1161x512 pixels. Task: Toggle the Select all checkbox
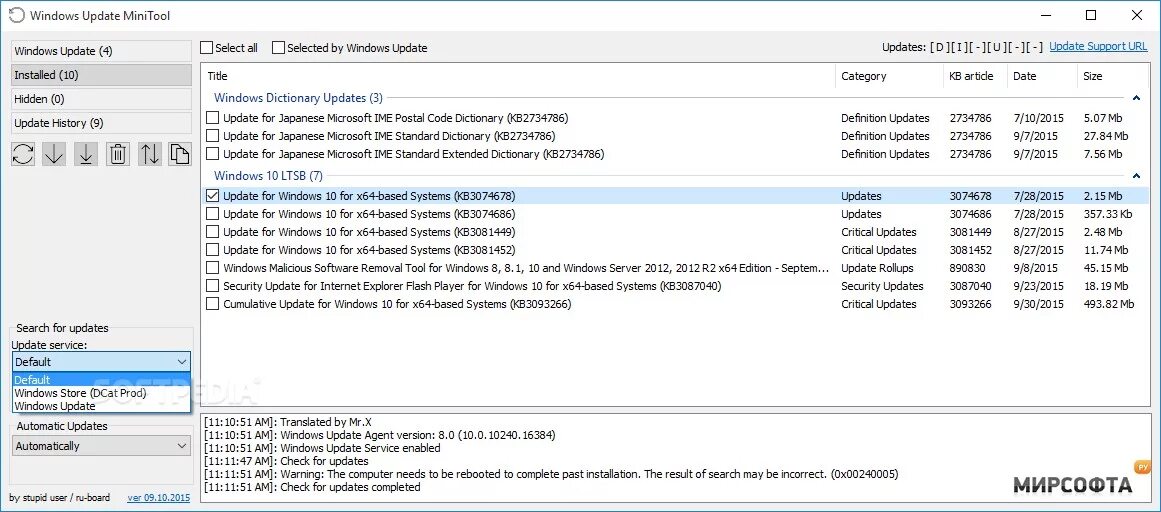pos(207,47)
